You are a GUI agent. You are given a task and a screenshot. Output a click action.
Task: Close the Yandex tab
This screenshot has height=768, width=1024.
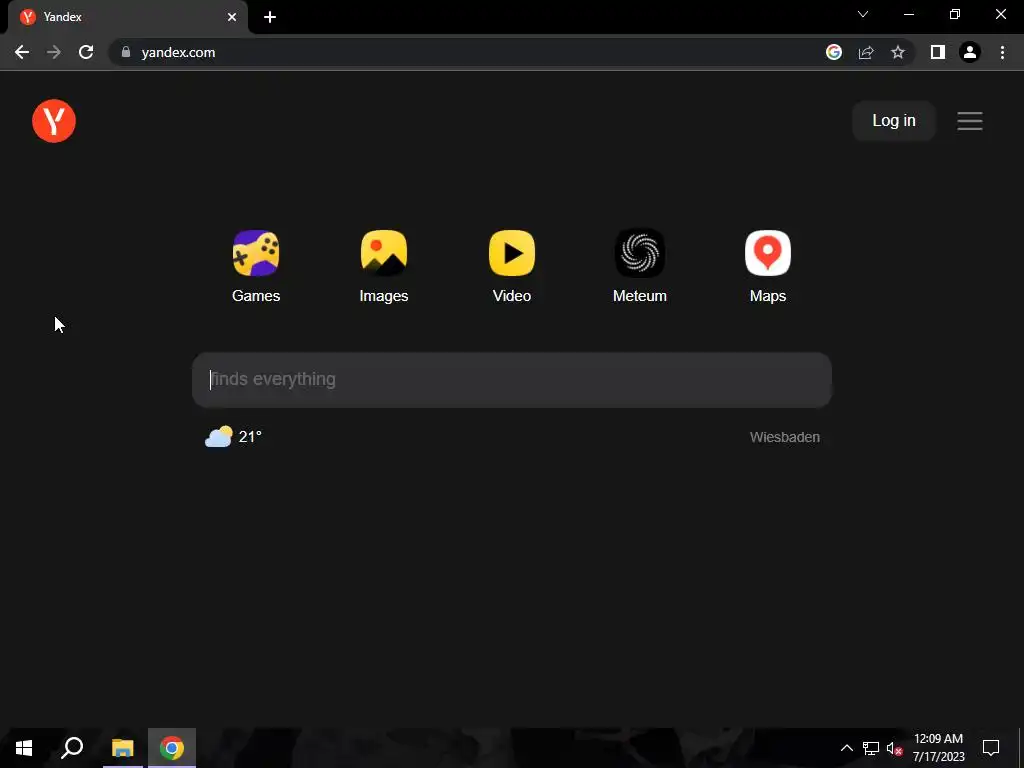[x=232, y=17]
